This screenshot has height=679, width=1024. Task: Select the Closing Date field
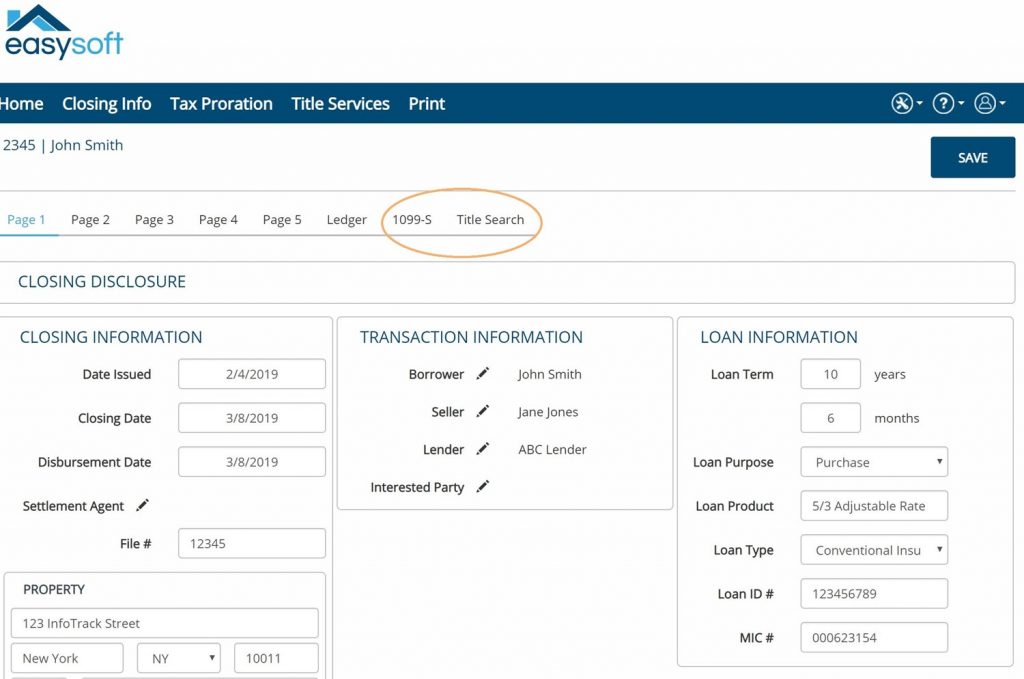(x=251, y=417)
